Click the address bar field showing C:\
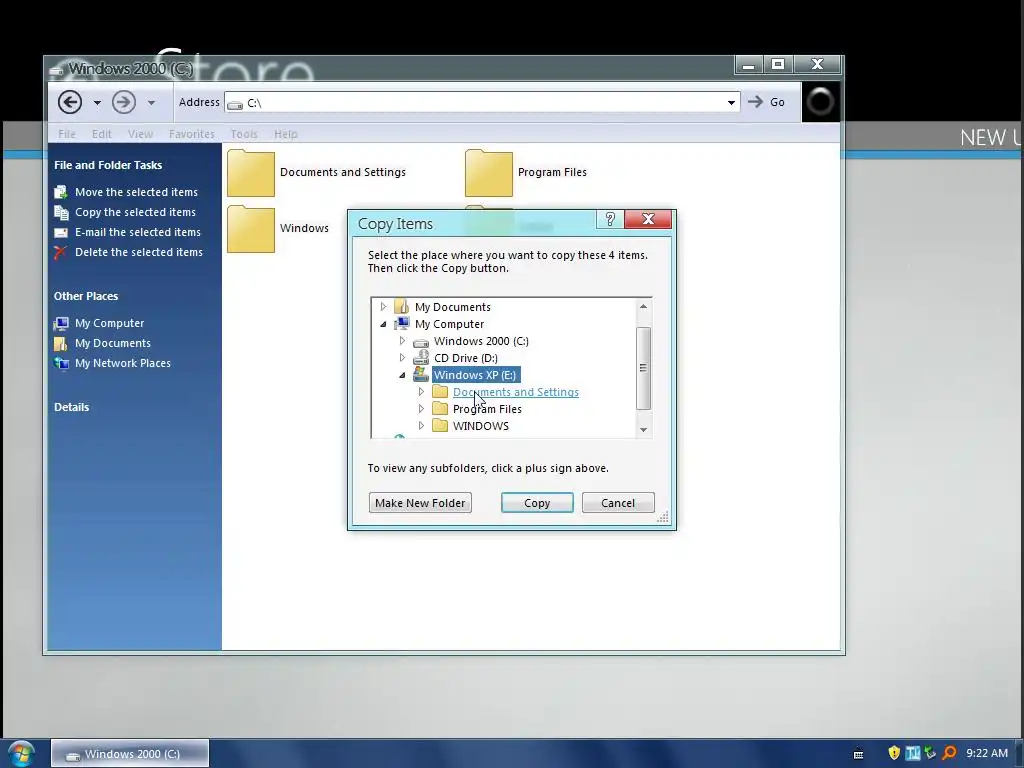1024x768 pixels. point(482,103)
